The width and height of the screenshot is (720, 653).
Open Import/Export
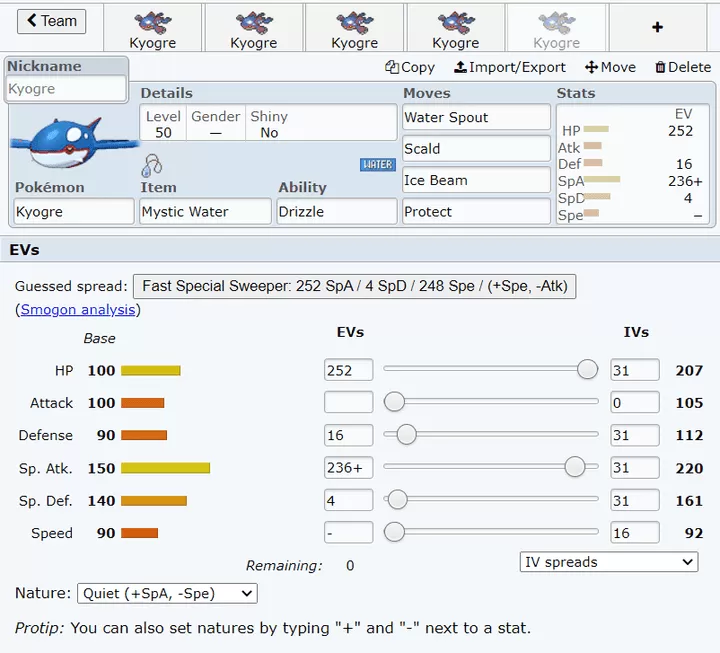tap(510, 68)
